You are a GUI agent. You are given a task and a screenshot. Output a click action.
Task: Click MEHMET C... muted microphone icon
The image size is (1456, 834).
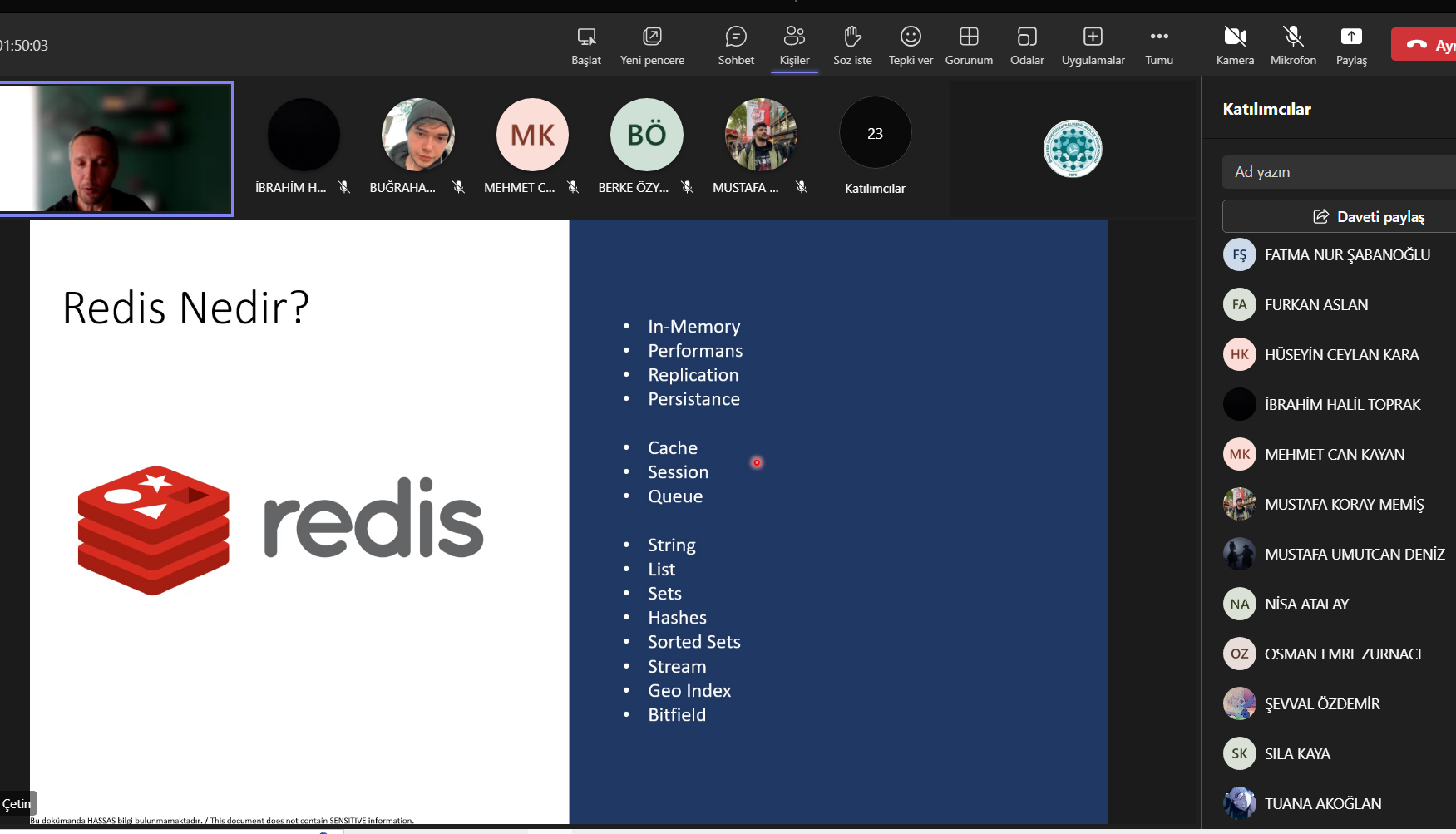point(573,187)
